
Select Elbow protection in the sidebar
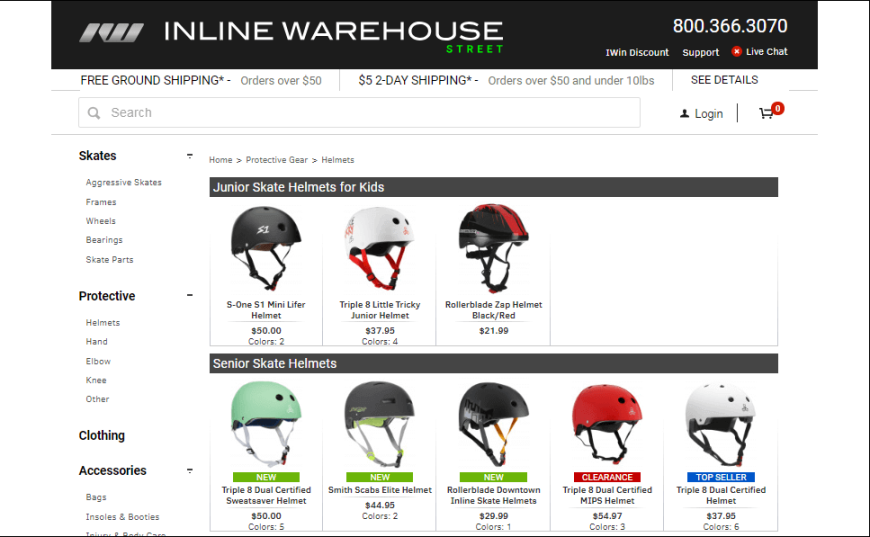coord(98,361)
